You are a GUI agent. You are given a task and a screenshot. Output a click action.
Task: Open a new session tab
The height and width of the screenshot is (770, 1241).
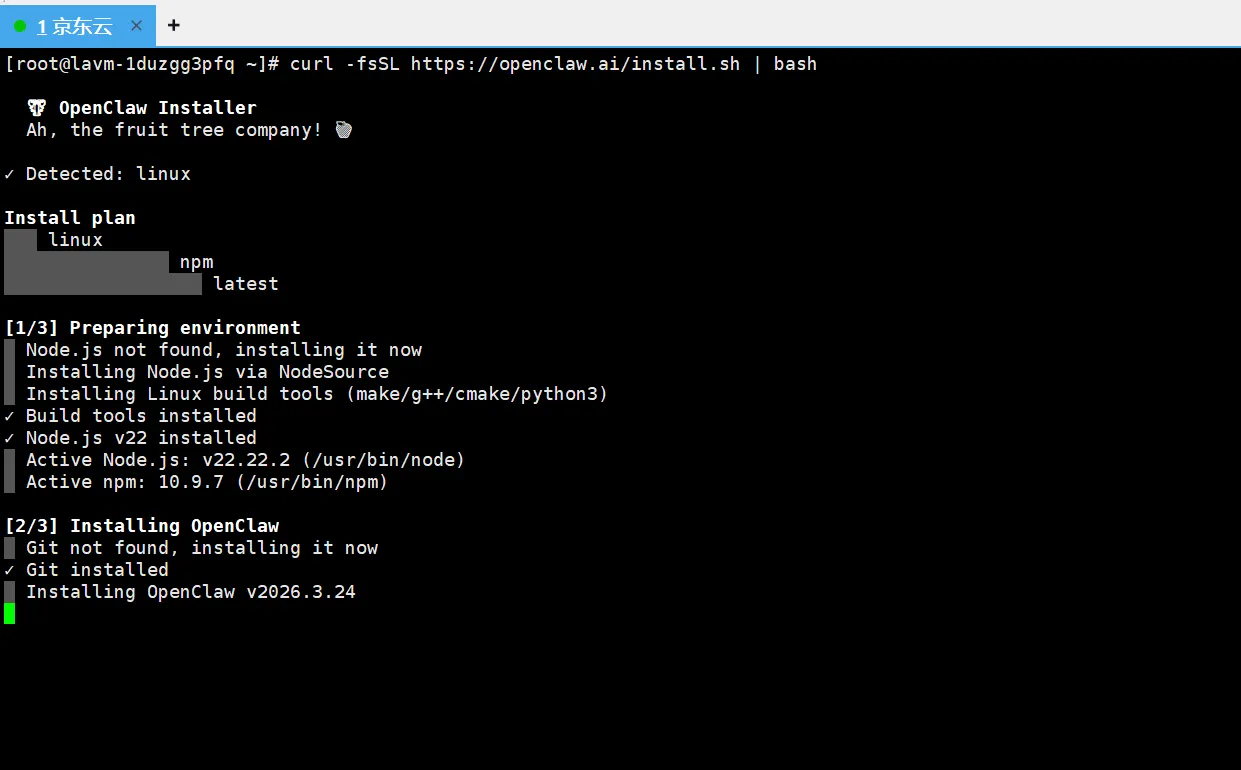pos(174,26)
